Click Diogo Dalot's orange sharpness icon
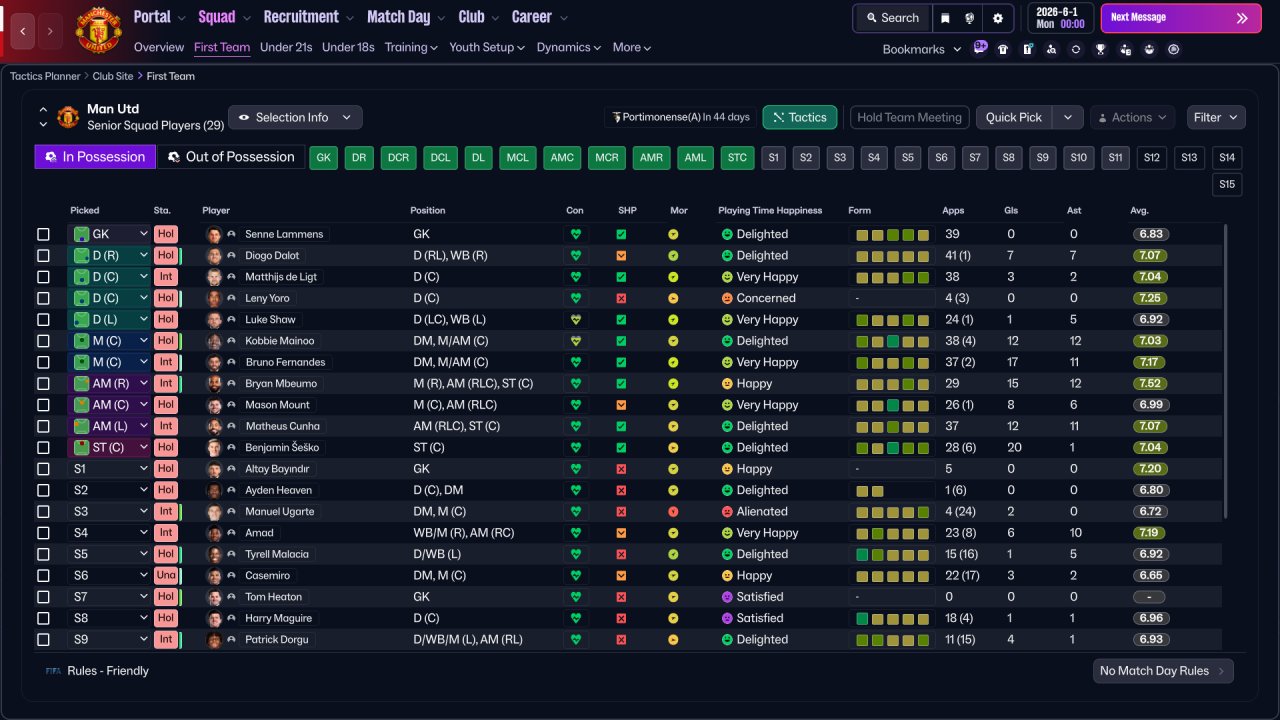This screenshot has width=1280, height=720. tap(621, 256)
